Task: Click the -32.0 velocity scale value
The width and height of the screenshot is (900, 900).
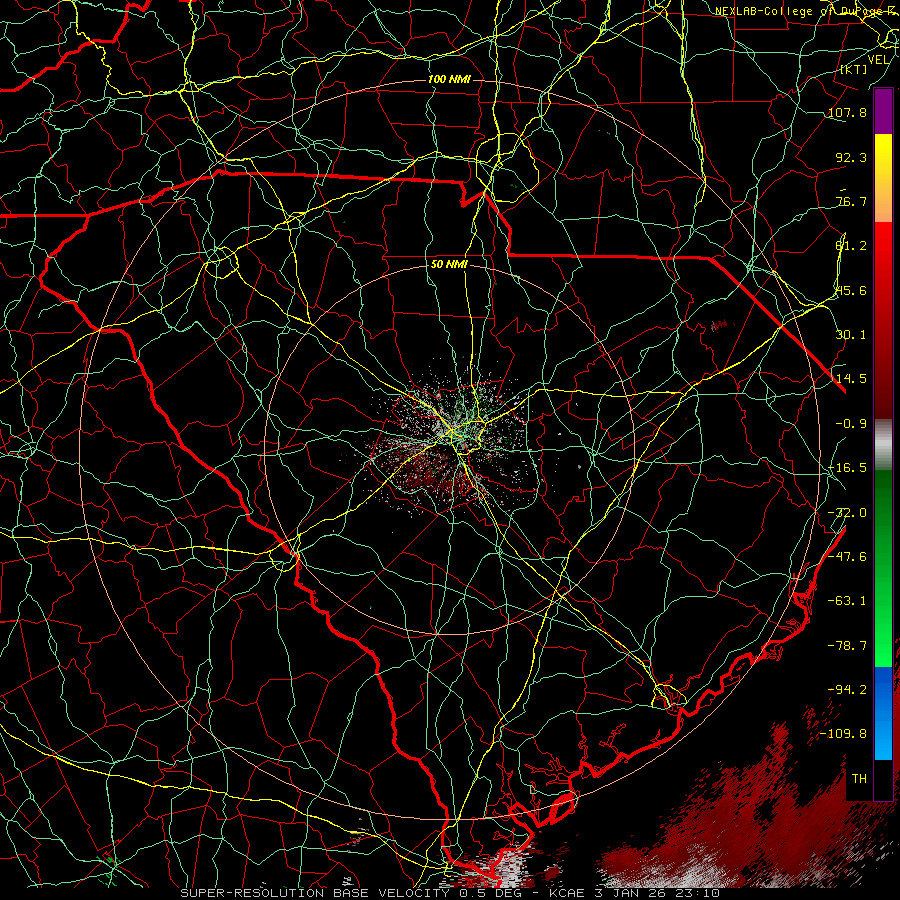Action: click(847, 513)
